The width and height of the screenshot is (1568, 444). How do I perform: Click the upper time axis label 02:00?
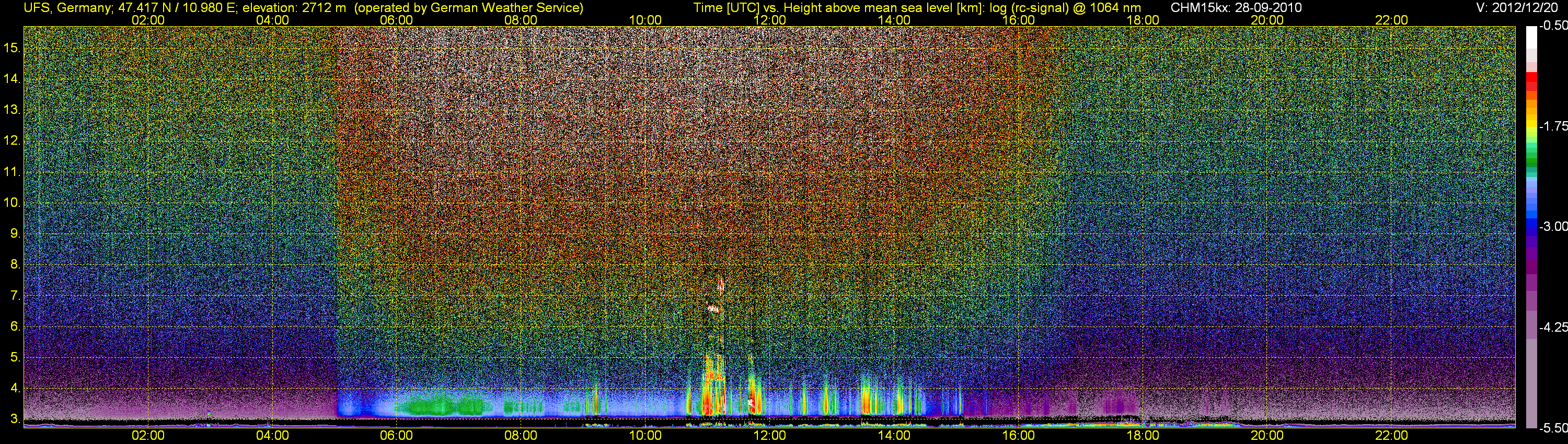pos(148,20)
